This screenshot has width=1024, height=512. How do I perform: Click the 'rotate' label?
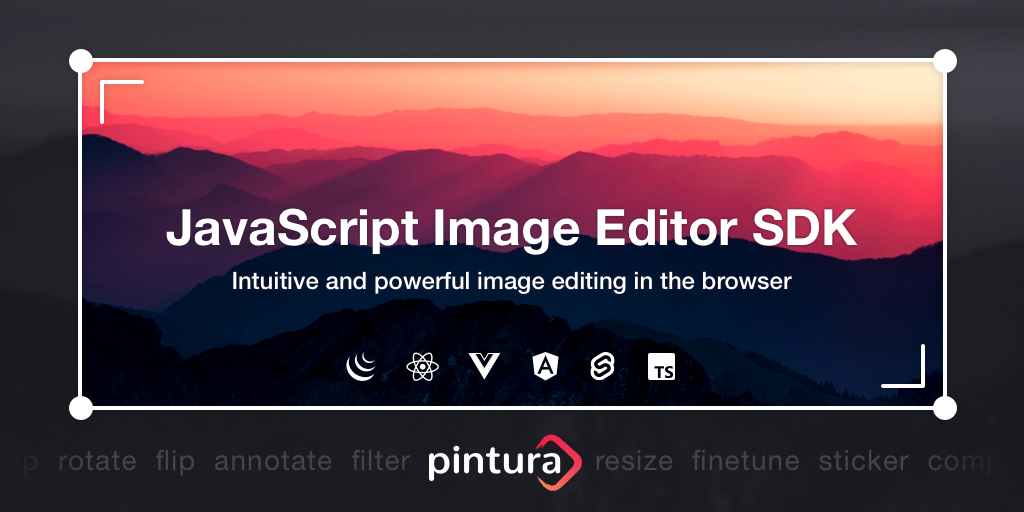click(97, 462)
